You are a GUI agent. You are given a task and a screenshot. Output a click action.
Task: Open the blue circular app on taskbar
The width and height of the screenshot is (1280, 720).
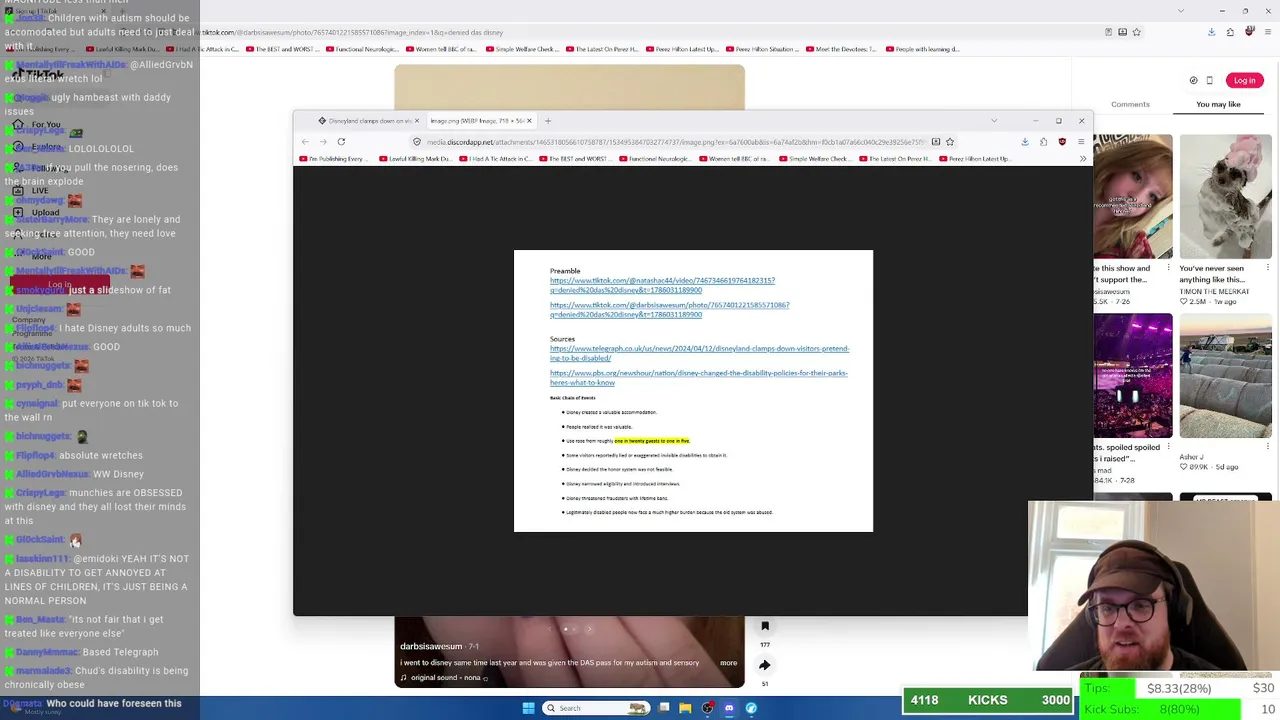point(751,708)
